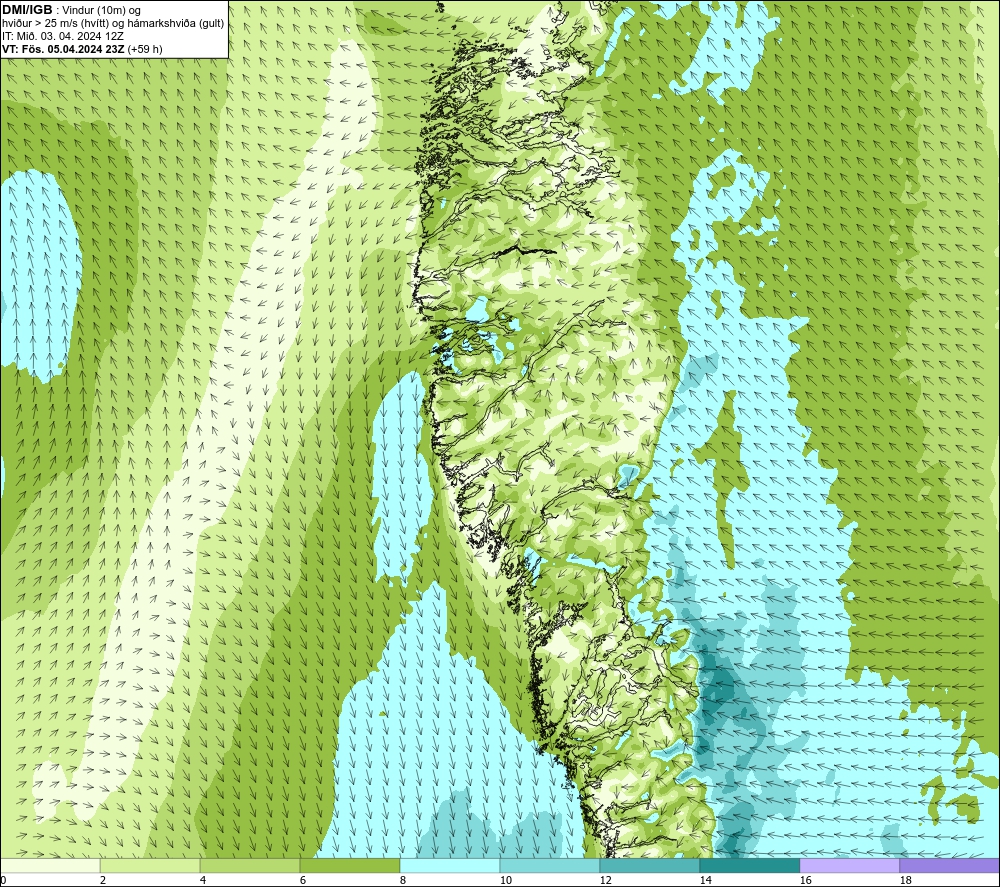Screen dimensions: 1000x887
Task: Click the 12–14 m/s teal legend swatch
Action: click(649, 866)
